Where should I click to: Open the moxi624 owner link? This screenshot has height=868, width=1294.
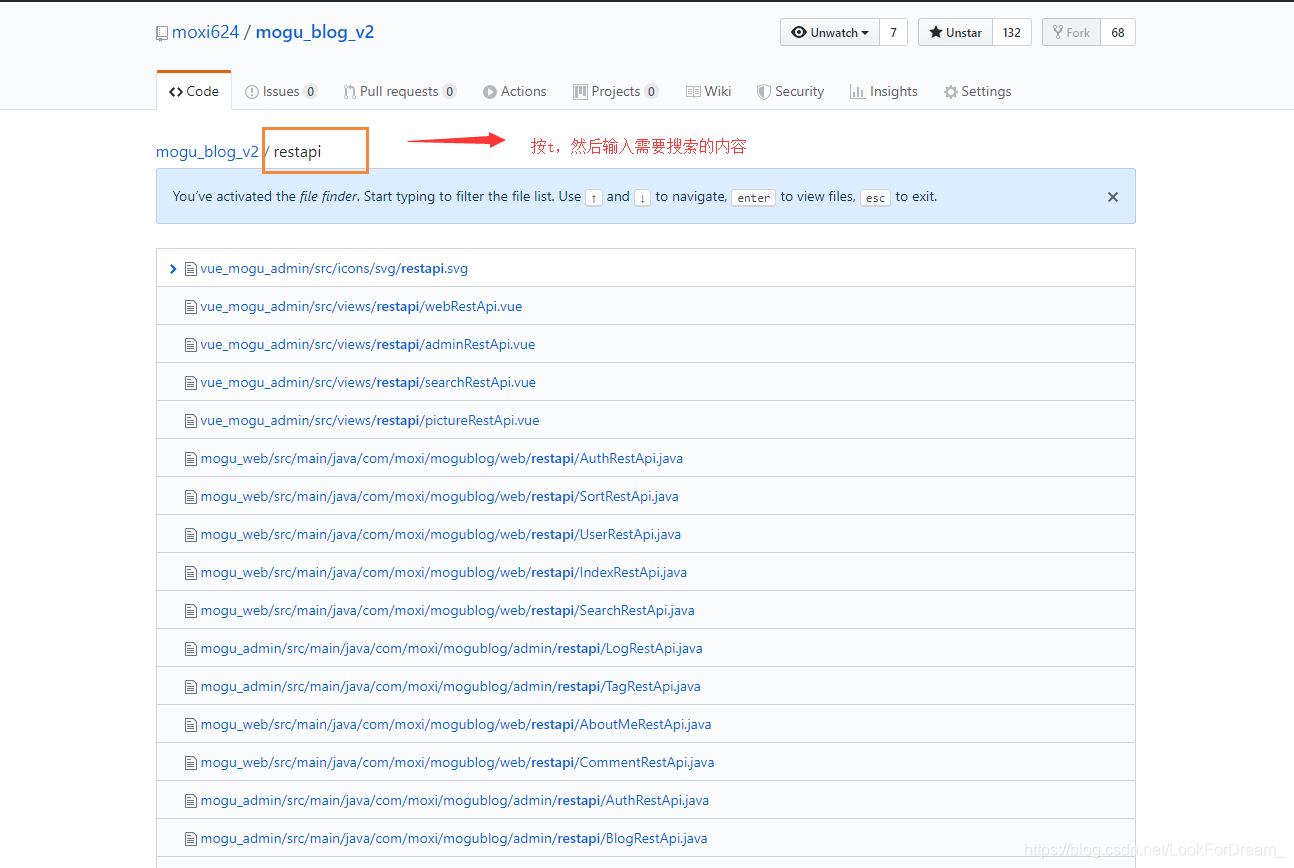point(206,32)
